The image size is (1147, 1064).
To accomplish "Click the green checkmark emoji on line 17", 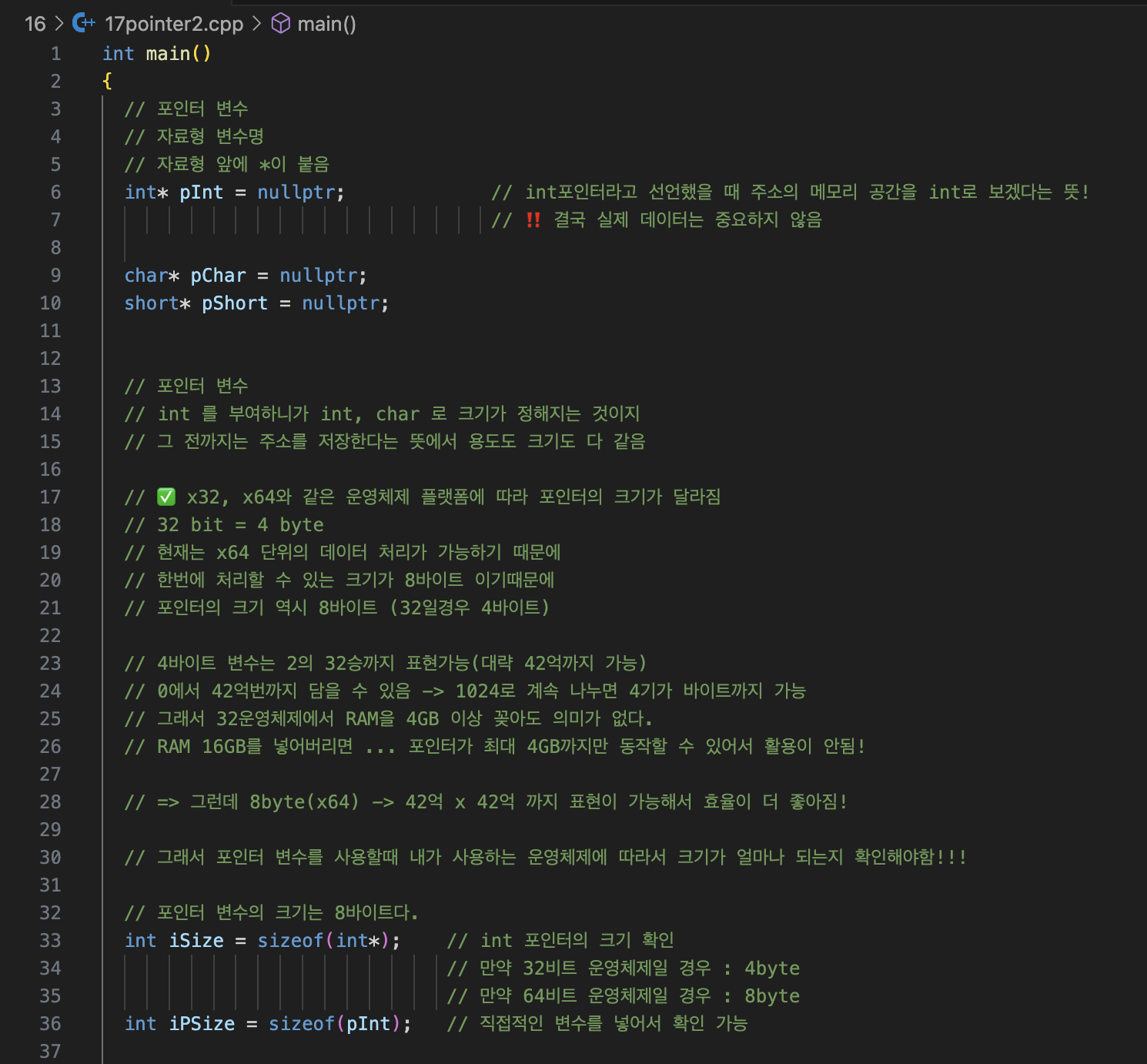I will click(x=166, y=497).
